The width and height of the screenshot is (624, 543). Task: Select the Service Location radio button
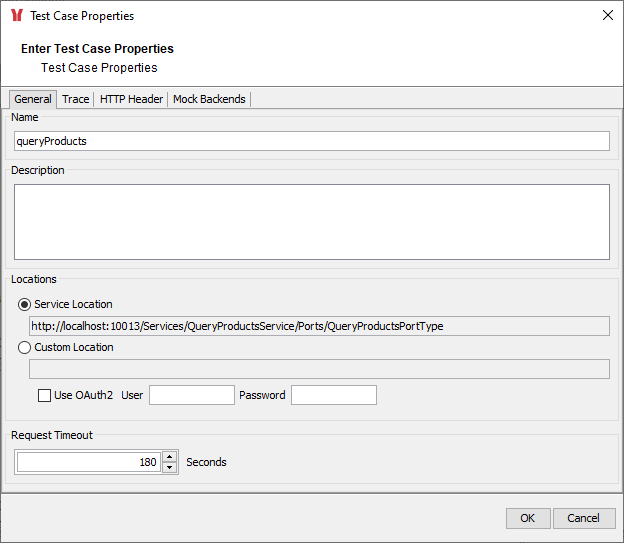[25, 304]
